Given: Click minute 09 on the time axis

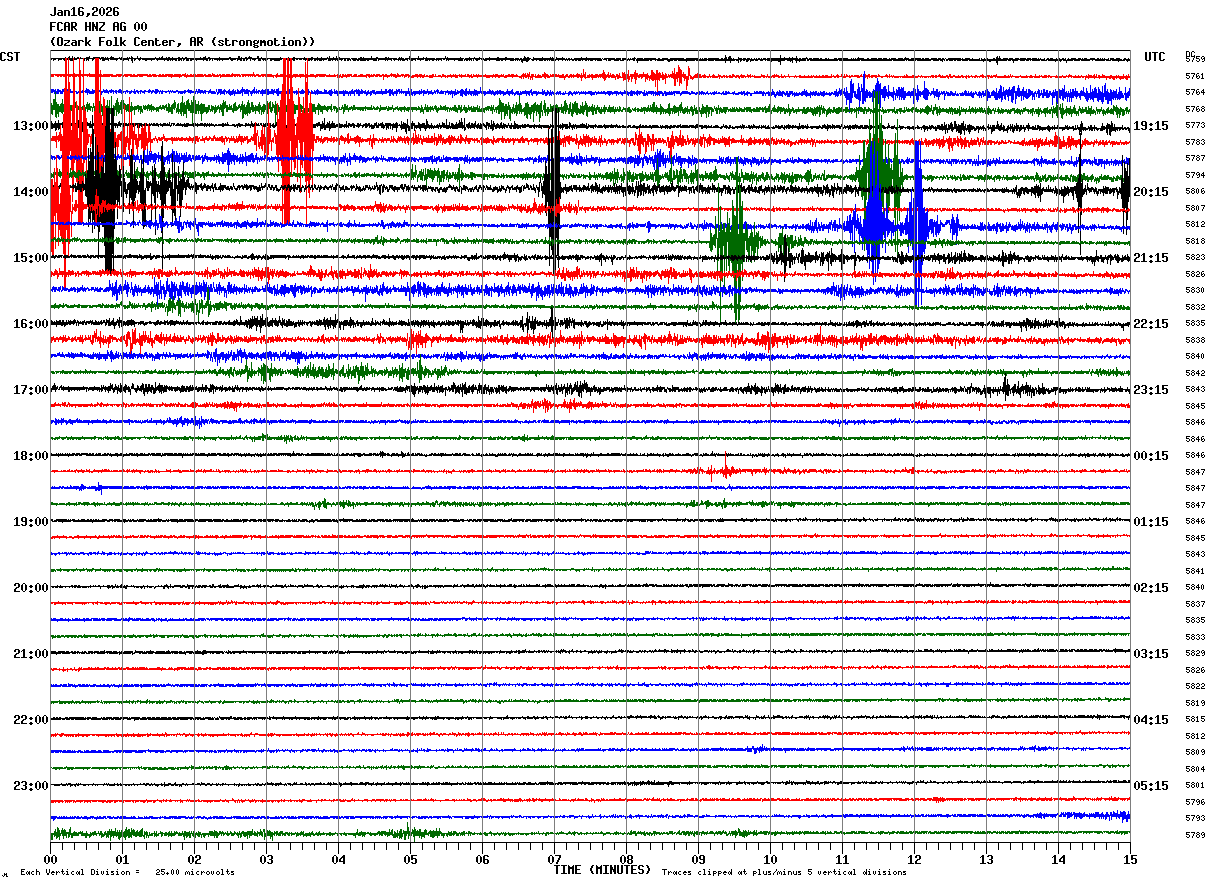Looking at the screenshot, I should [698, 859].
